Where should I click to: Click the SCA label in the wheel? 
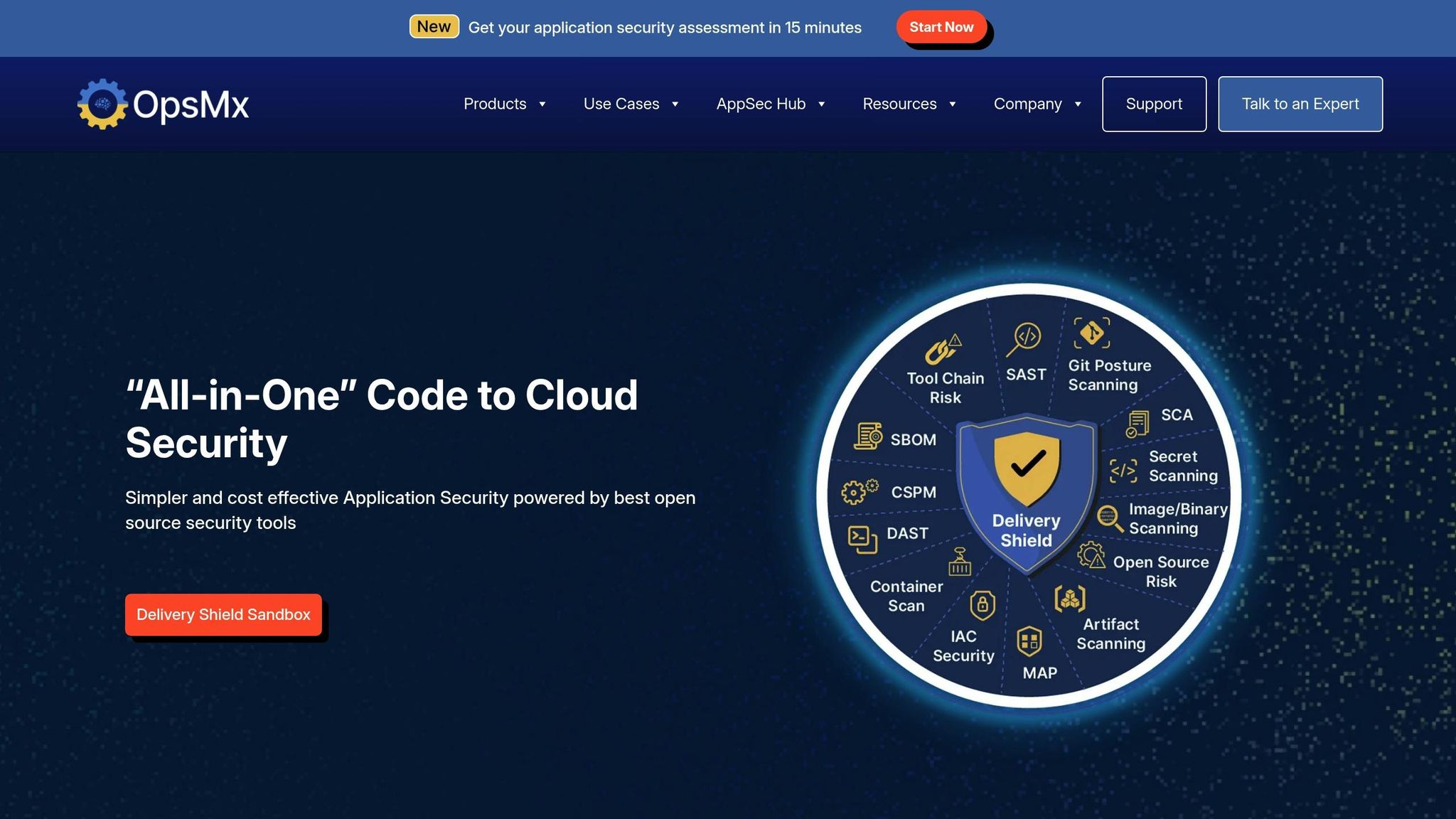click(1177, 414)
